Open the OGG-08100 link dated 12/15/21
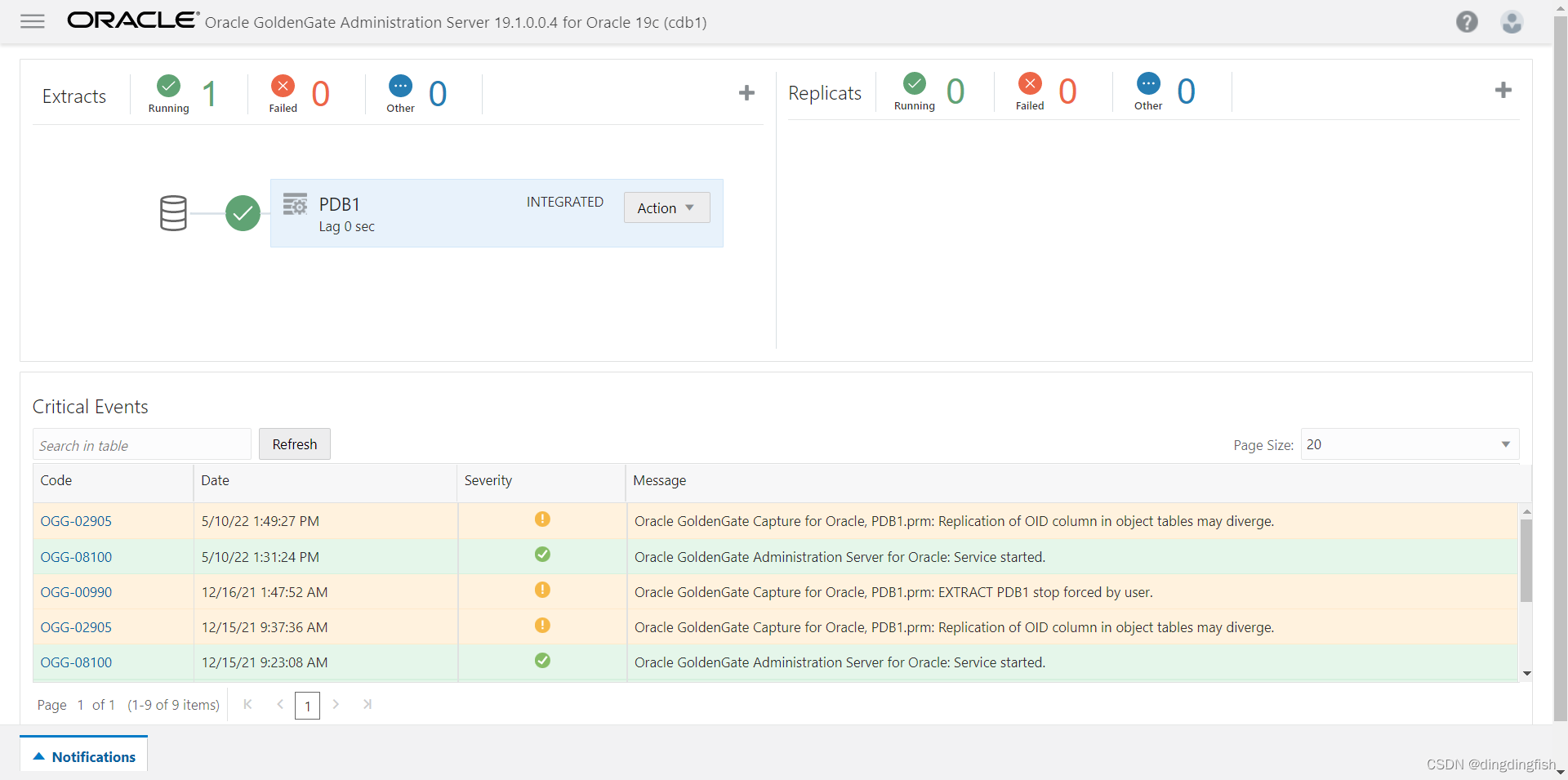The height and width of the screenshot is (780, 1568). pyautogui.click(x=76, y=662)
